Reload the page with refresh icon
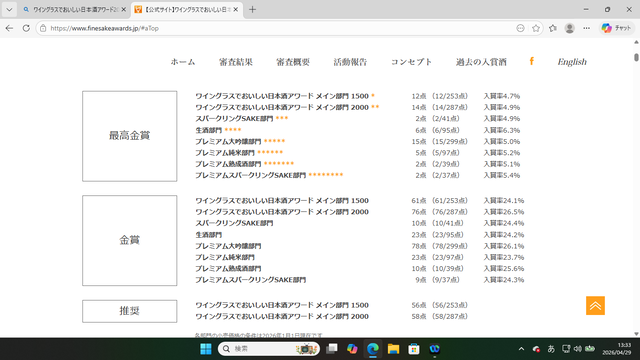640x360 pixels. (x=26, y=28)
